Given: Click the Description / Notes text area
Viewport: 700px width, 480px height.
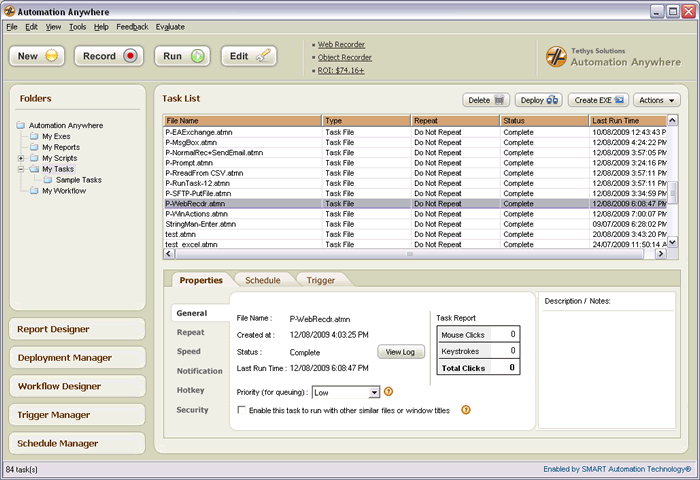Looking at the screenshot, I should click(x=607, y=370).
